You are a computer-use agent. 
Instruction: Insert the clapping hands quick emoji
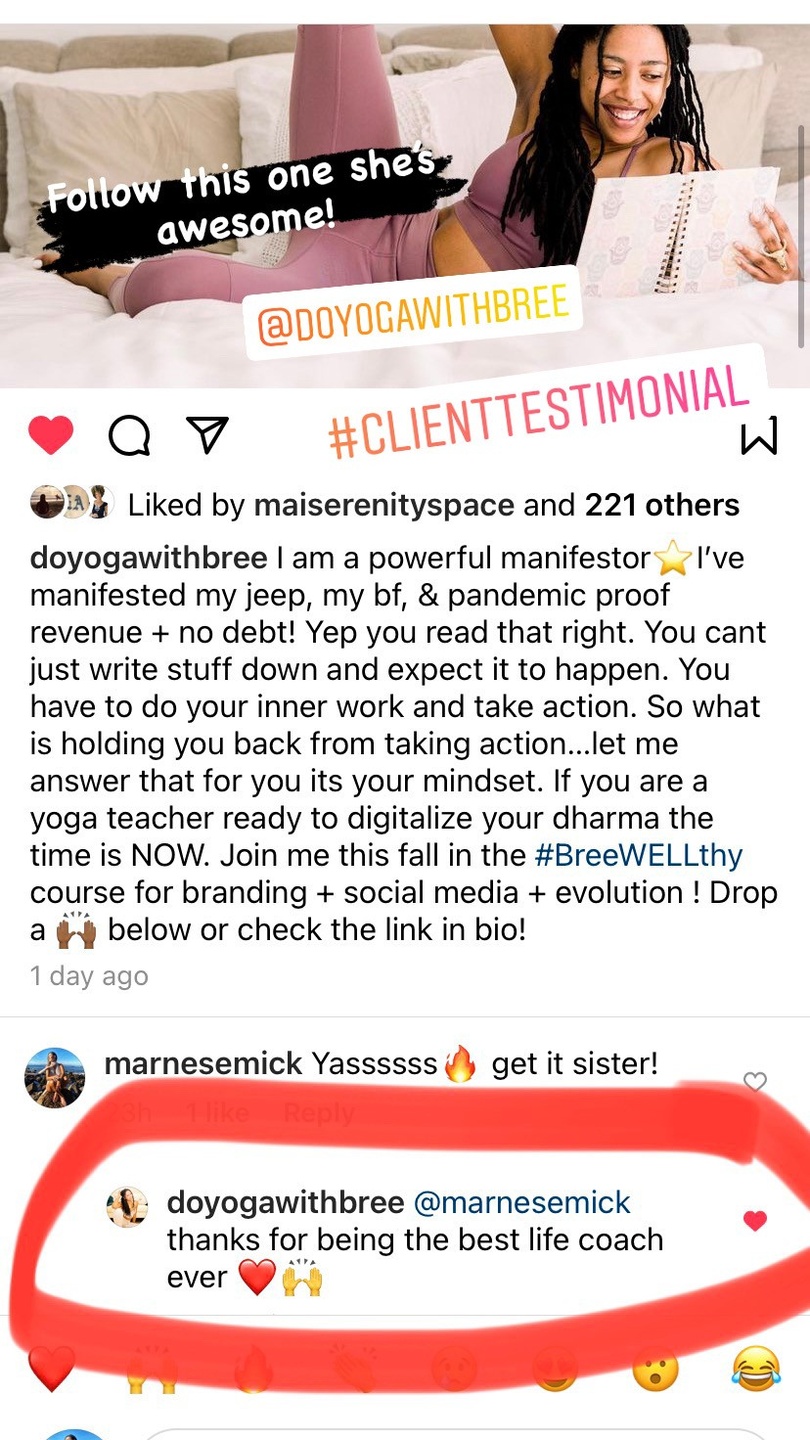353,1369
